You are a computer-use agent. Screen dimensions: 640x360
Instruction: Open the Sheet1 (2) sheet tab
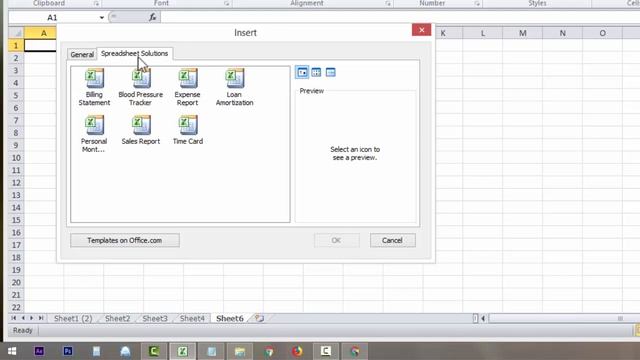(73, 318)
